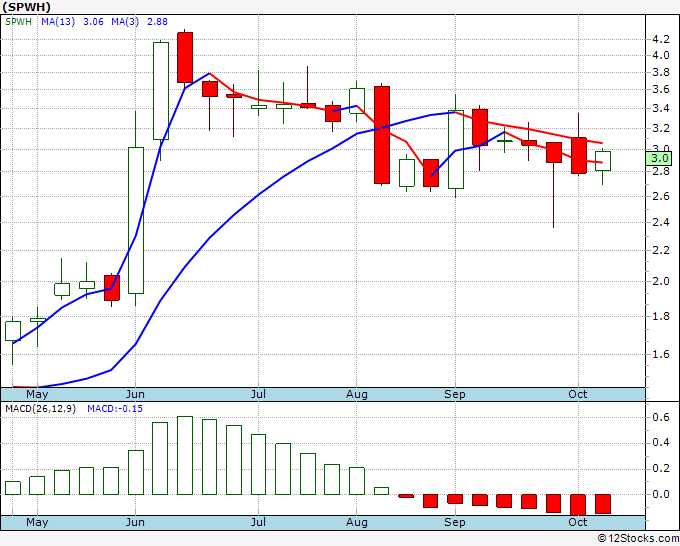Select the 1.6 price axis label
The height and width of the screenshot is (546, 680).
(660, 354)
